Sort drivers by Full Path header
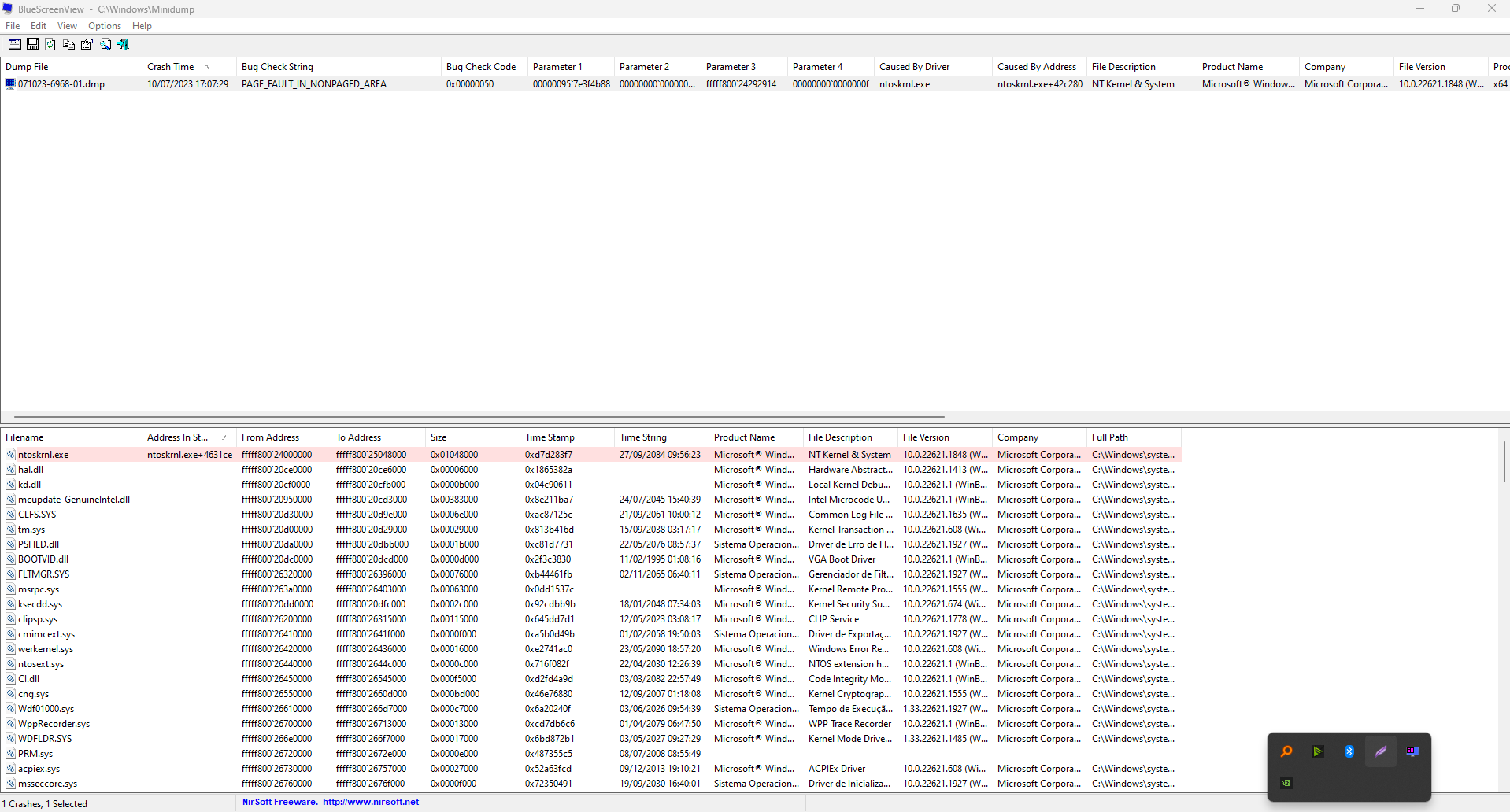This screenshot has height=812, width=1510. (x=1134, y=437)
